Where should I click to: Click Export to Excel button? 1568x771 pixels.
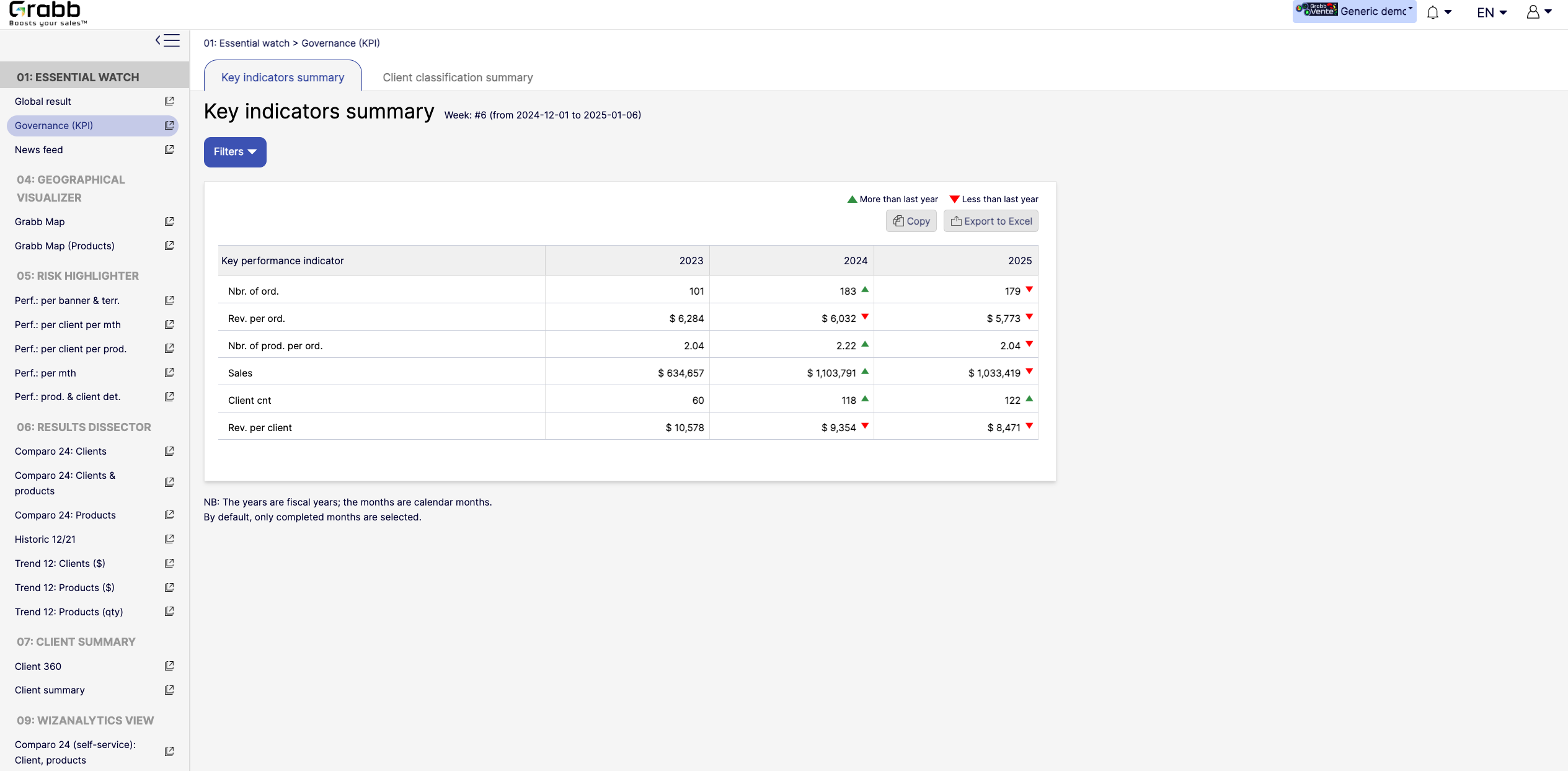tap(991, 221)
